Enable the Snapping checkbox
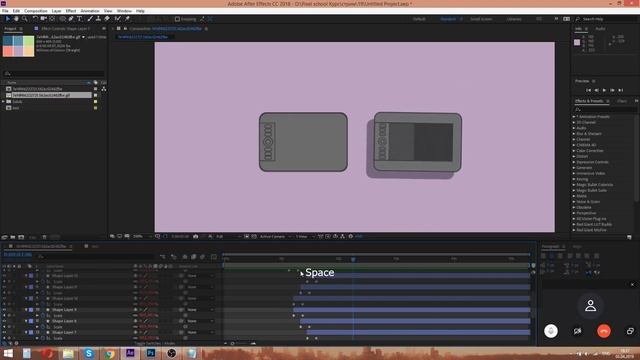Viewport: 640px width, 360px height. click(x=177, y=19)
